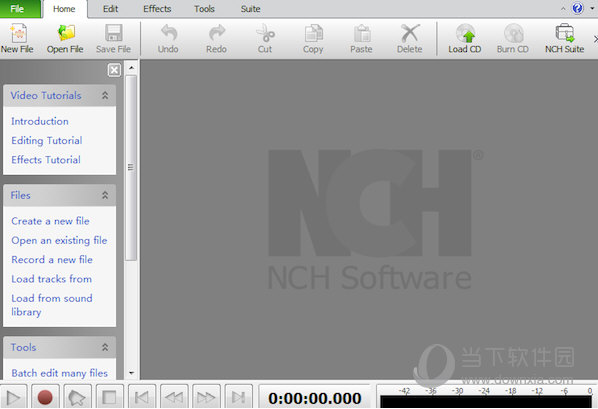Collapse the Files section
The width and height of the screenshot is (598, 409).
point(105,195)
